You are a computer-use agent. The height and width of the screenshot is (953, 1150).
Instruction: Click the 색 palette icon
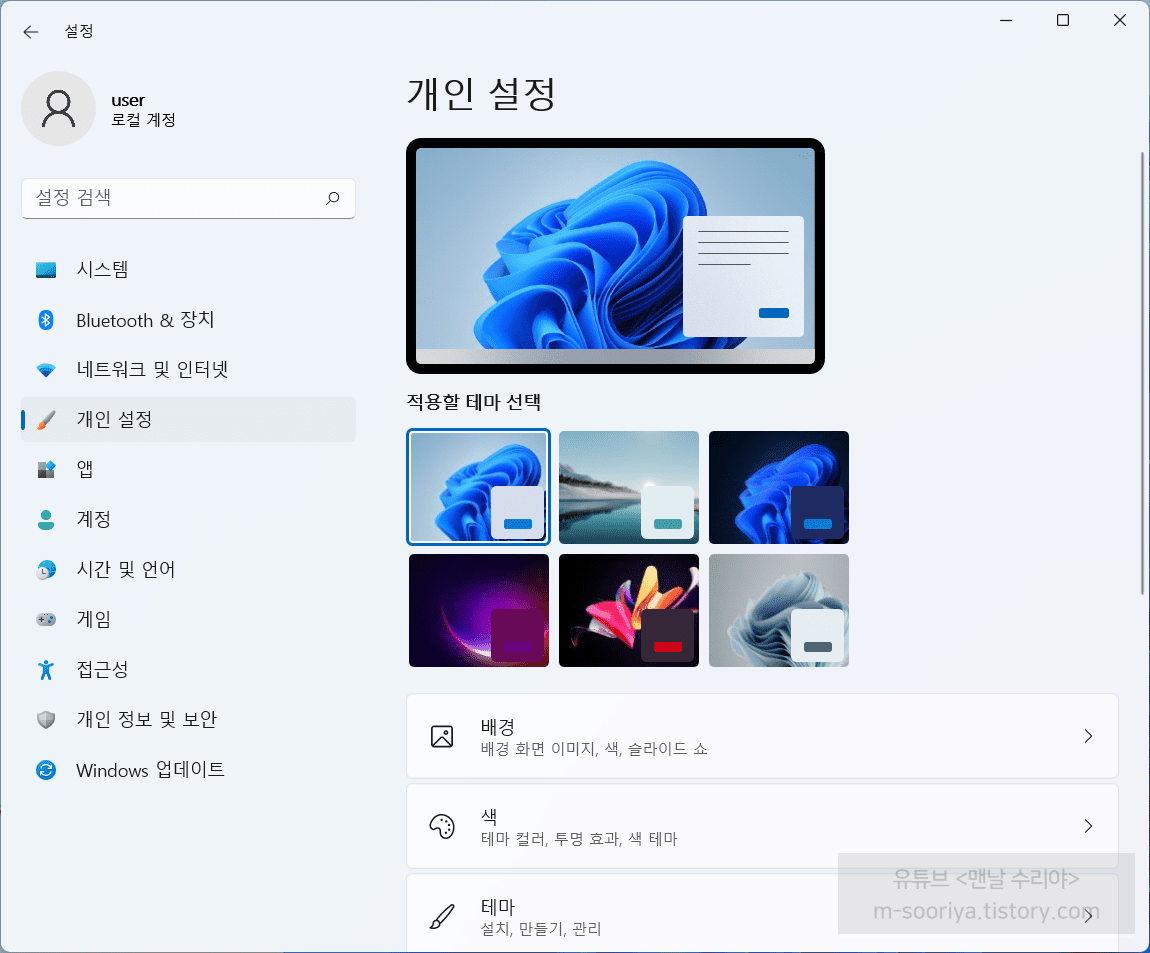442,826
